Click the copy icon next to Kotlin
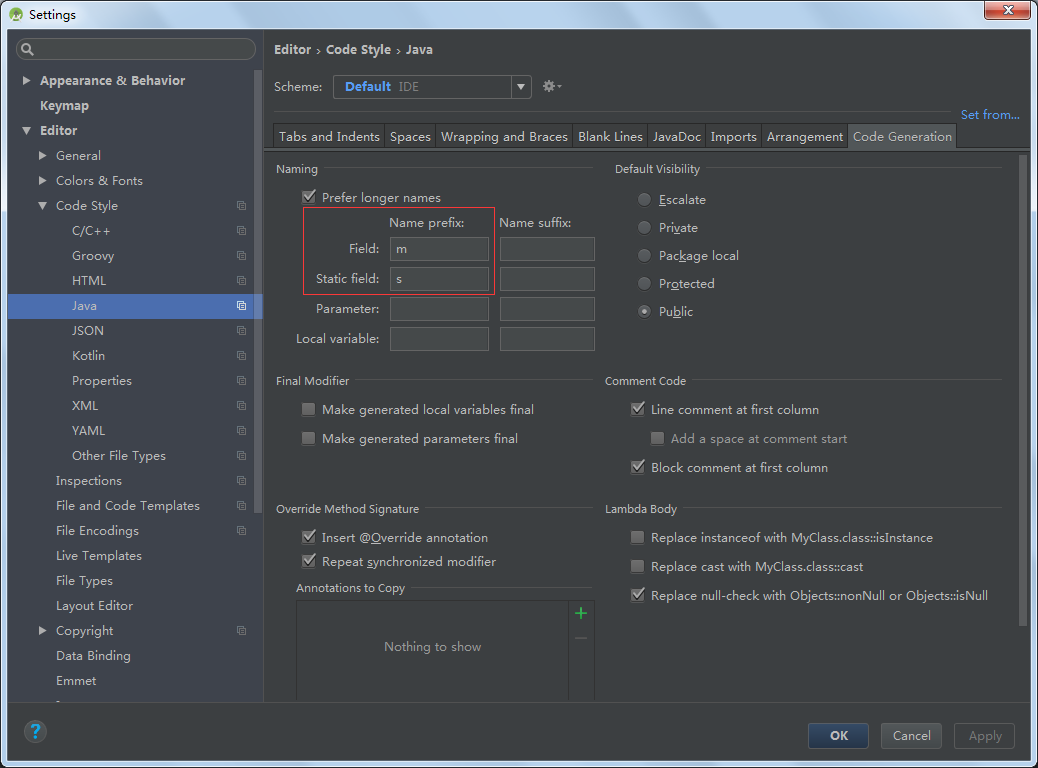1038x768 pixels. tap(242, 356)
